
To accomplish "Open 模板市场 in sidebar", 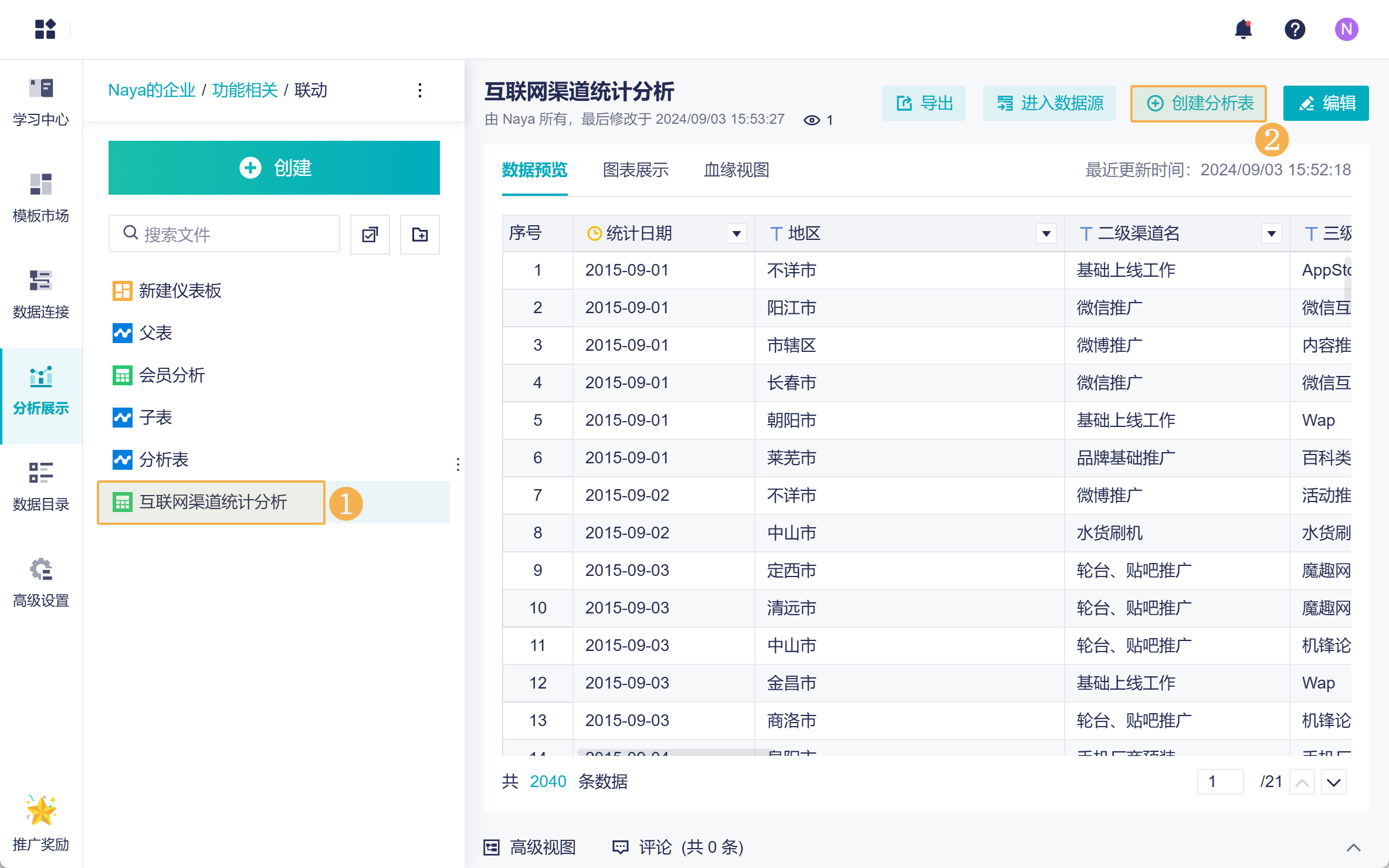I will (x=41, y=199).
